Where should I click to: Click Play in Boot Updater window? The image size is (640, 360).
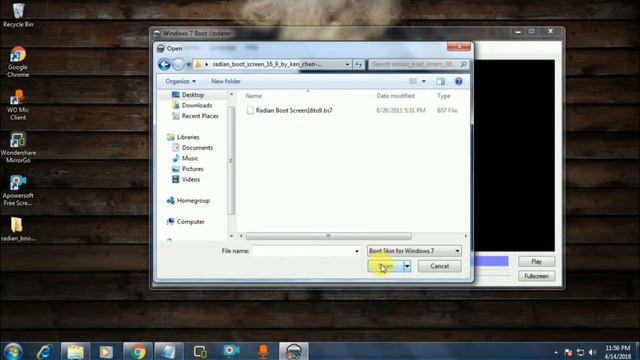[x=536, y=261]
